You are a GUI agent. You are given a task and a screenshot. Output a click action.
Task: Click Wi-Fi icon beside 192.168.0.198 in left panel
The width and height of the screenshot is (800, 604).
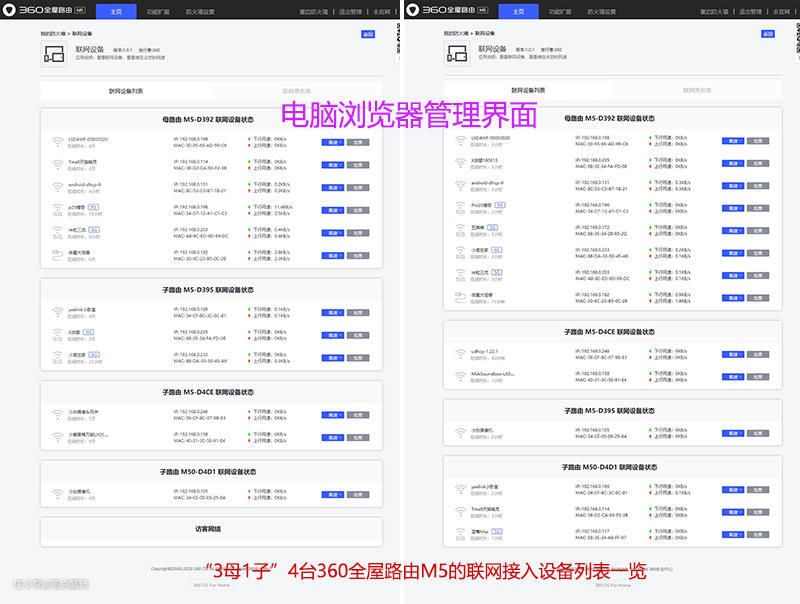click(58, 142)
